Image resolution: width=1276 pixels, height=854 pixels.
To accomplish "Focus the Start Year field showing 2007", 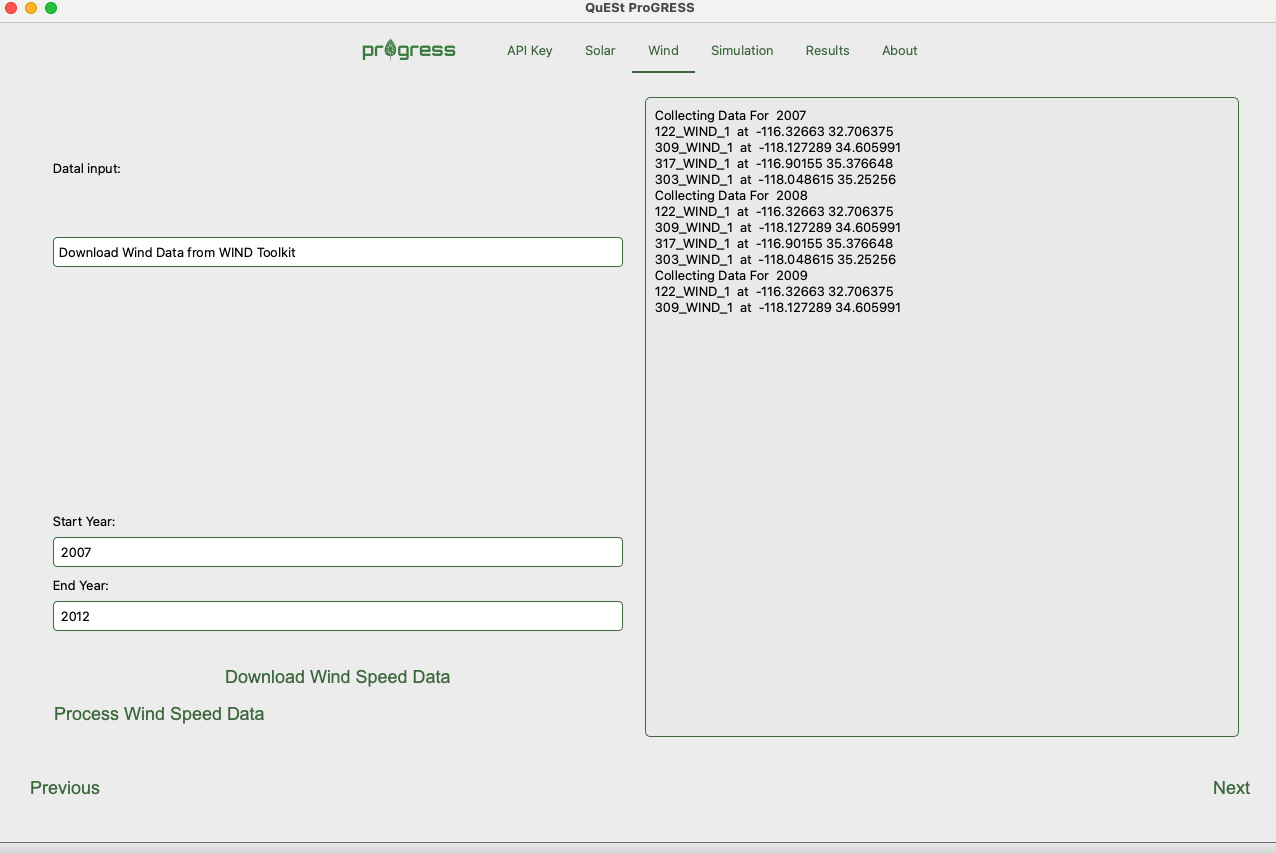I will (x=338, y=552).
